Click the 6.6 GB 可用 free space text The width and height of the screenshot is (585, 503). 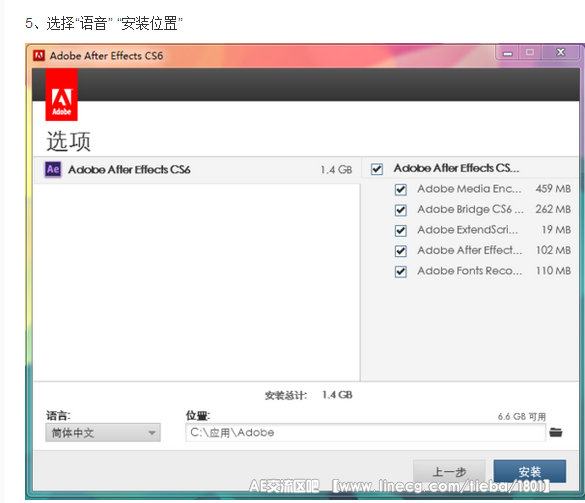pyautogui.click(x=522, y=417)
